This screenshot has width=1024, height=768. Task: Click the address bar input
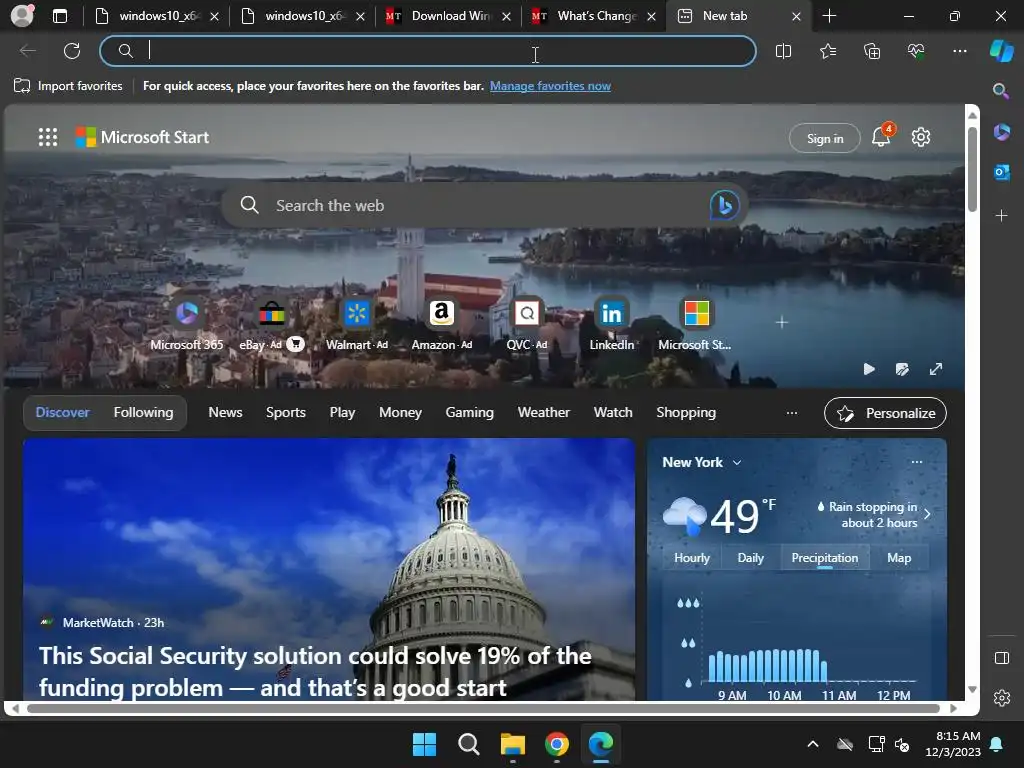click(x=428, y=51)
